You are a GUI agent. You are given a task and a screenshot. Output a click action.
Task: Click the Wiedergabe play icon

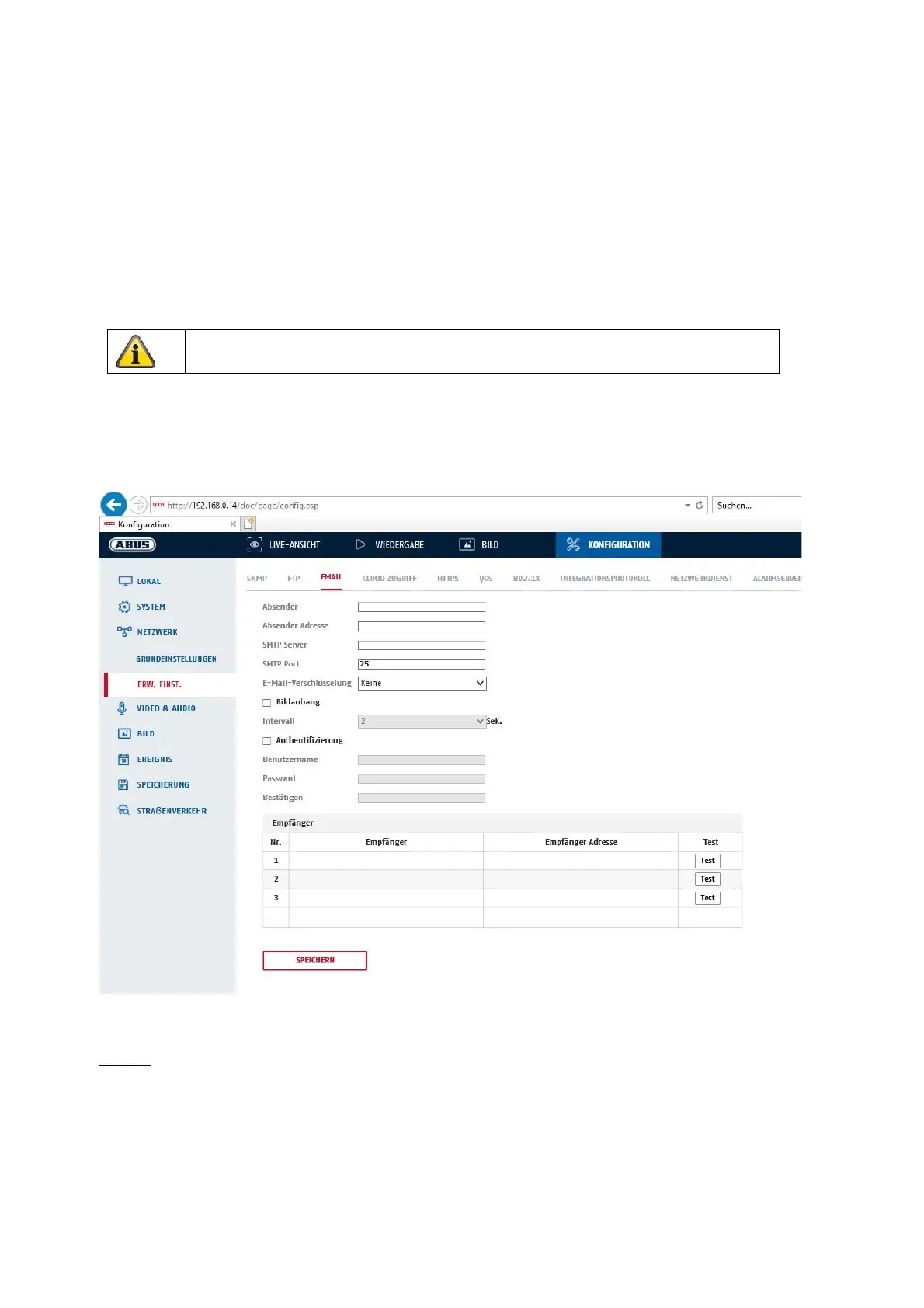[360, 544]
